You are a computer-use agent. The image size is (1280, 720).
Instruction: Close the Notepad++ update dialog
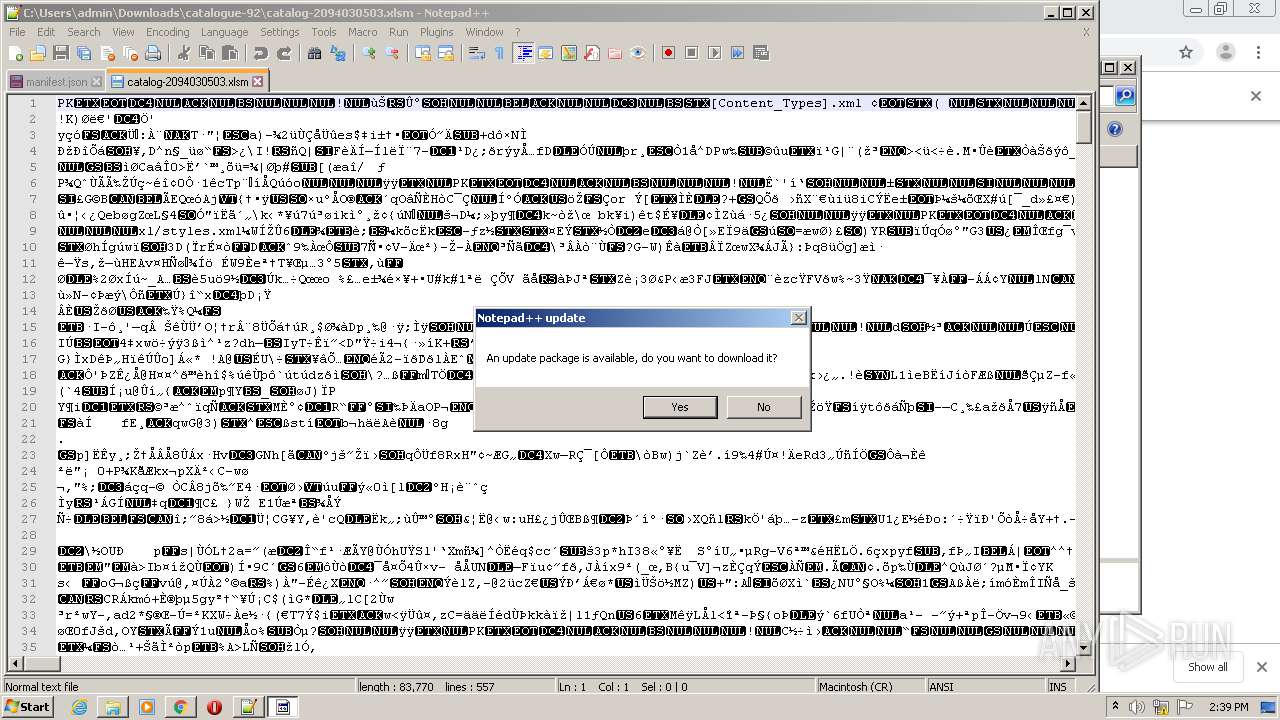[798, 318]
